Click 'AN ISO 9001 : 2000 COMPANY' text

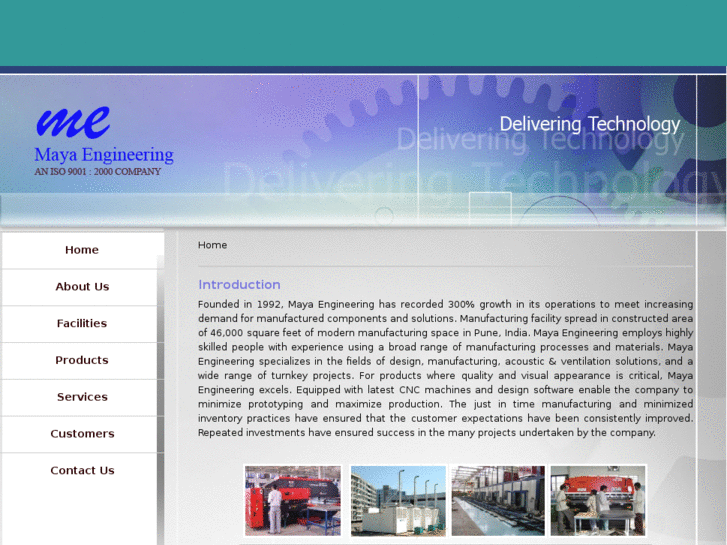point(97,172)
